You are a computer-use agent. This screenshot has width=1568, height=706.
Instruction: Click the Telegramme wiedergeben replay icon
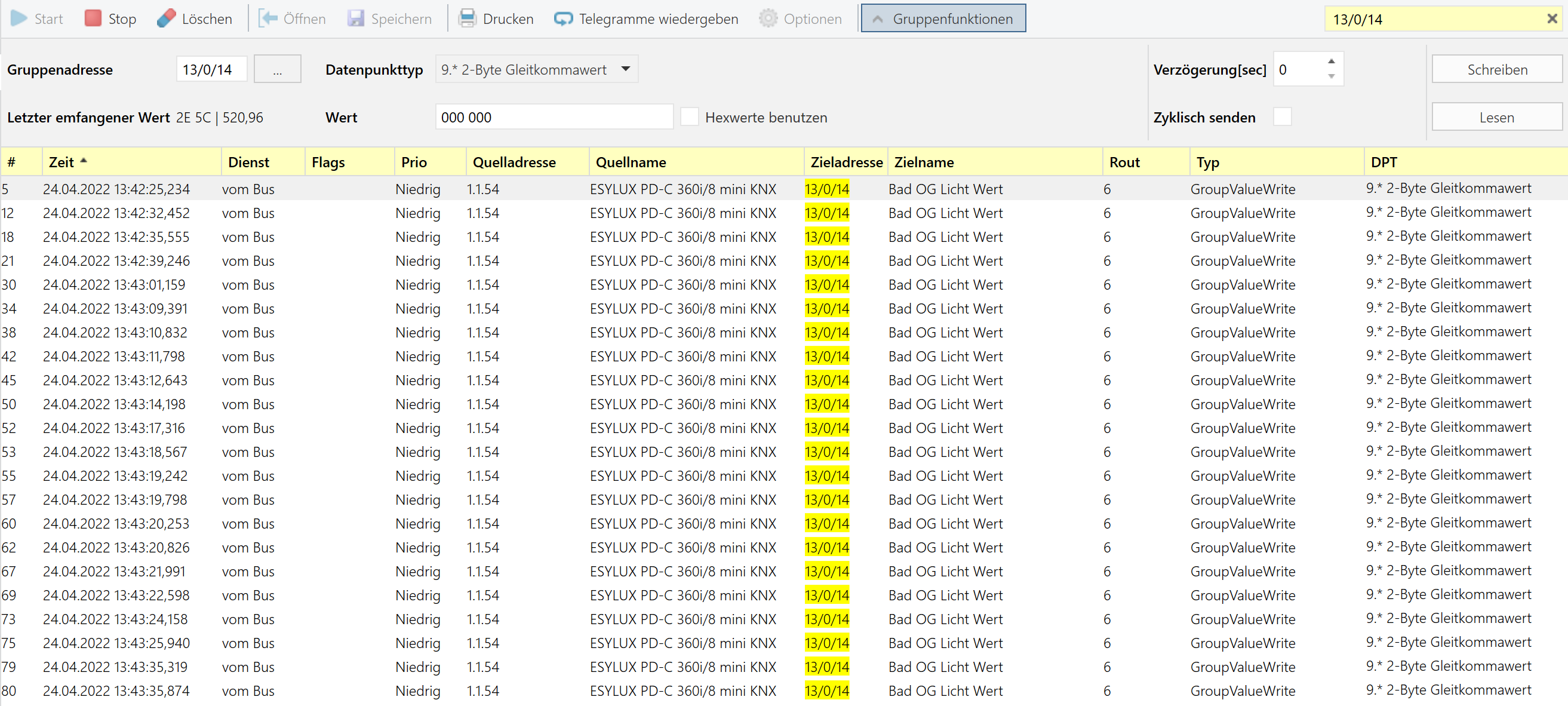click(x=563, y=19)
